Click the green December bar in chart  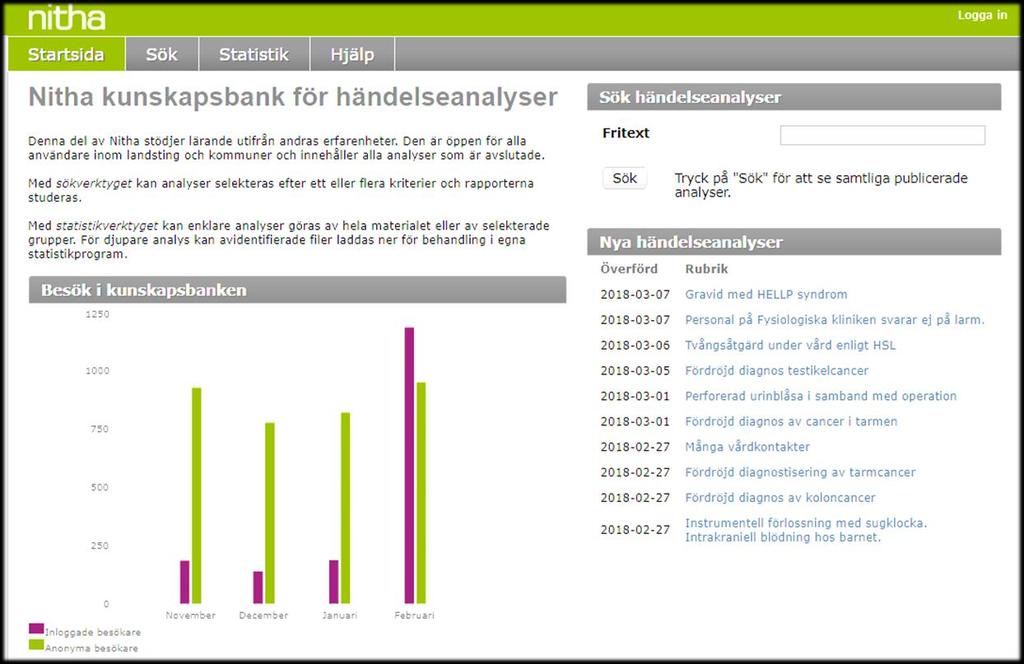click(x=270, y=513)
